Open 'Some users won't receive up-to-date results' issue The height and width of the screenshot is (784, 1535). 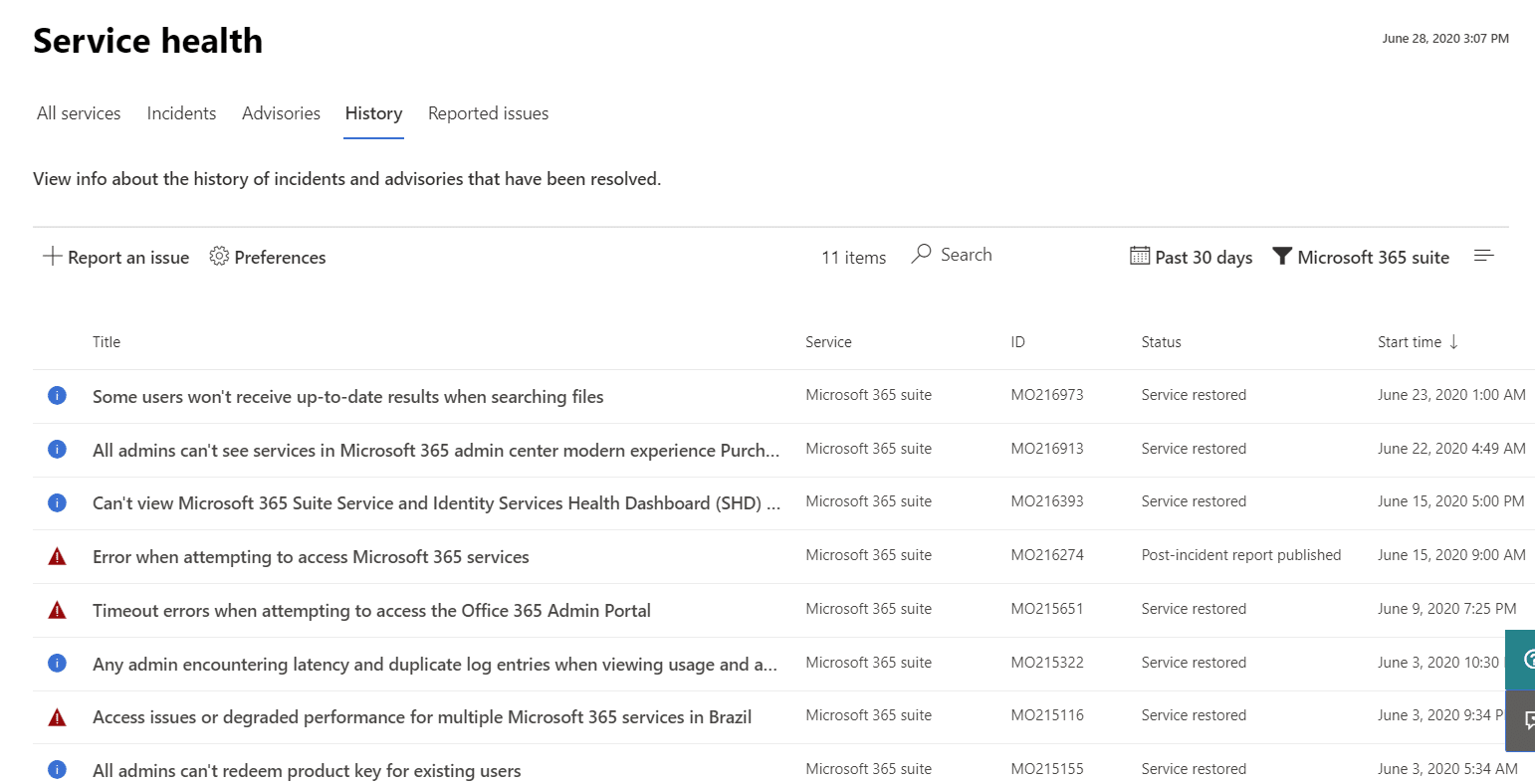tap(347, 396)
